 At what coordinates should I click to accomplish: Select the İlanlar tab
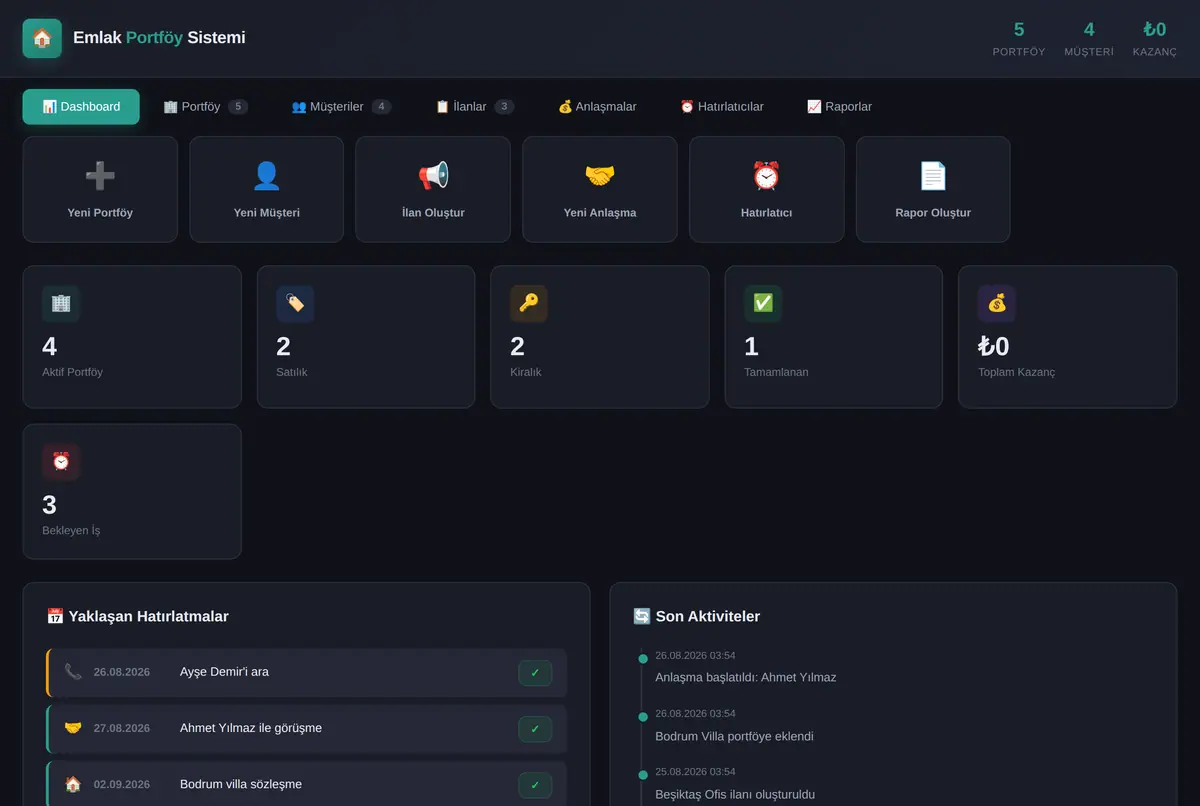[x=475, y=107]
